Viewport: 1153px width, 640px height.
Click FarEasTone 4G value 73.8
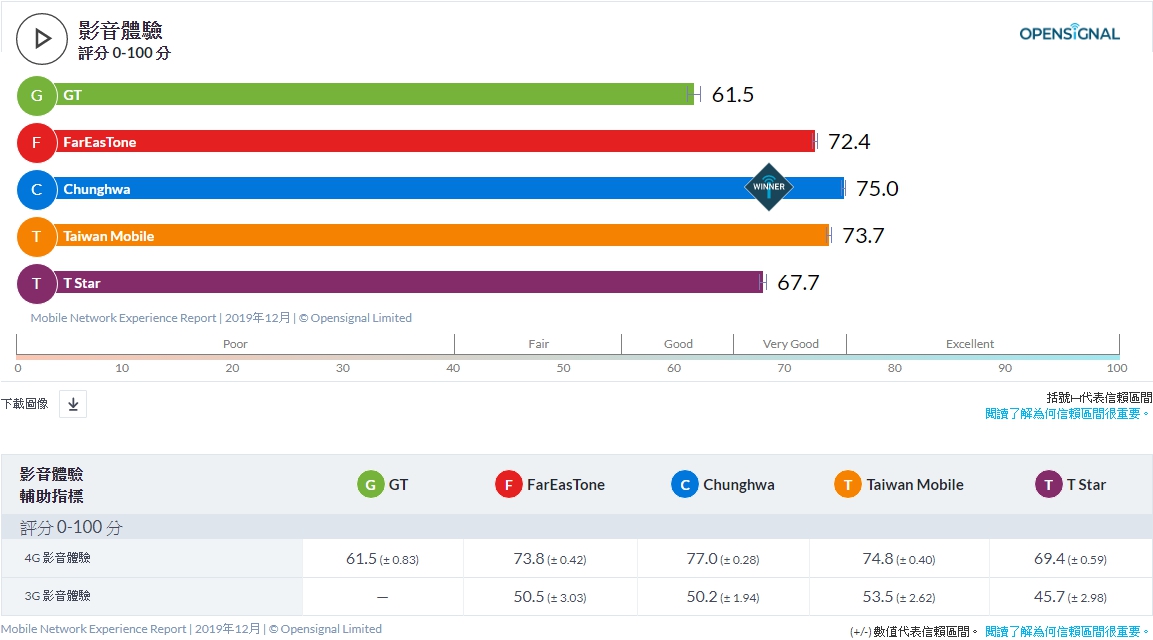(550, 559)
